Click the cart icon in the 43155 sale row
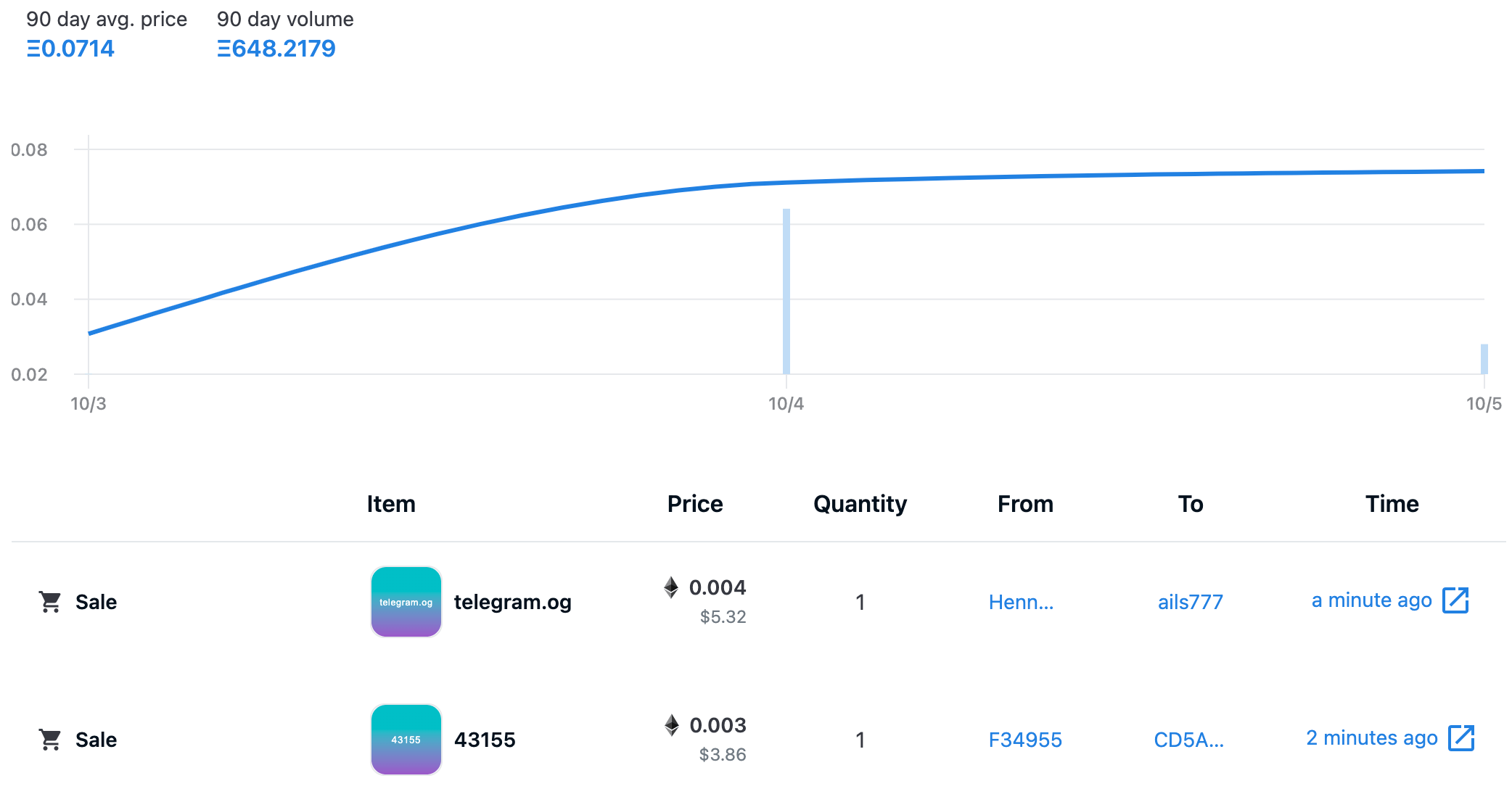This screenshot has width=1512, height=802. tap(50, 740)
